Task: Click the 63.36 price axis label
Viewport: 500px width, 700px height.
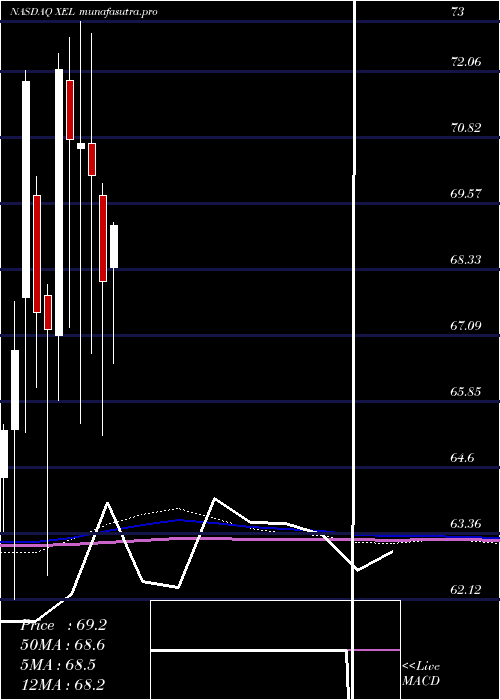Action: (467, 524)
